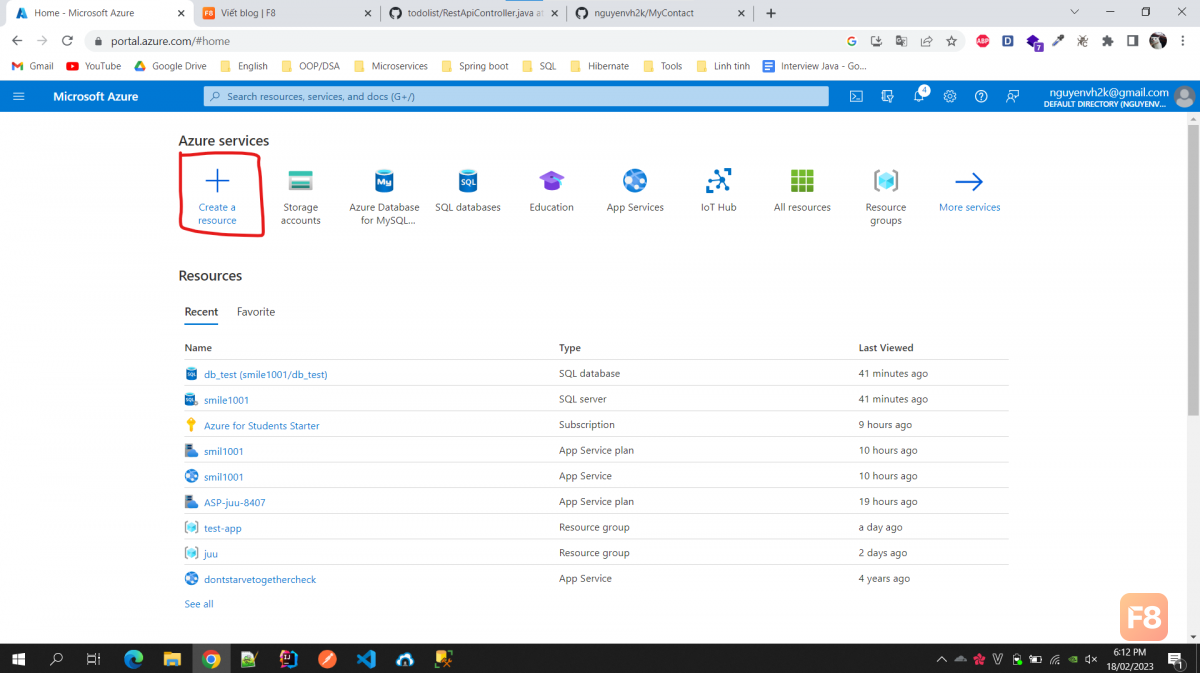
Task: Open IoT Hub service icon
Action: [718, 181]
